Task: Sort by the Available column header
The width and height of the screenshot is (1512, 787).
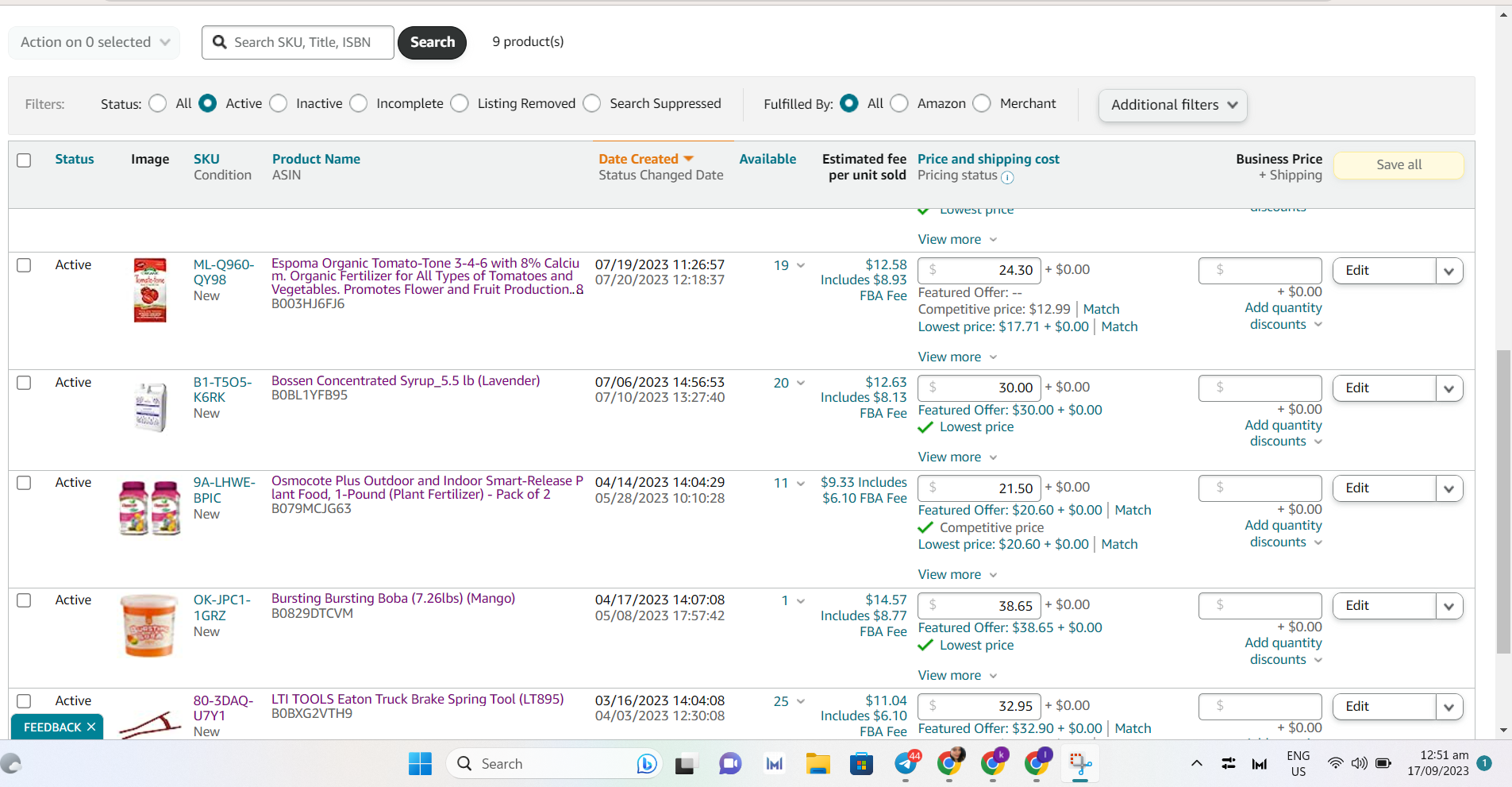Action: pyautogui.click(x=768, y=159)
